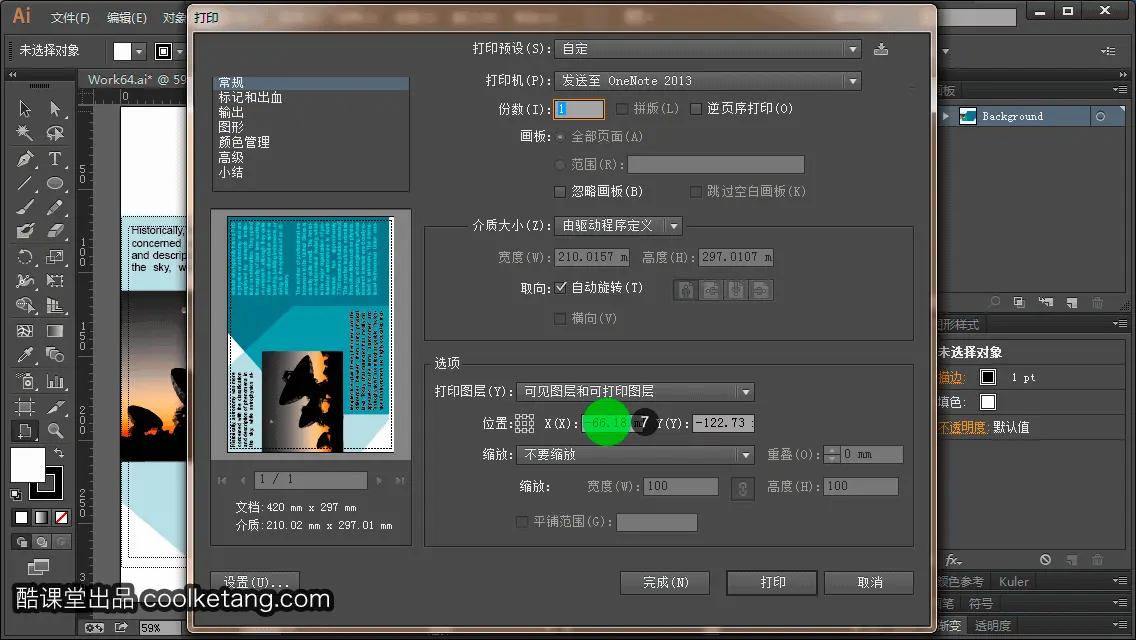This screenshot has width=1136, height=640.
Task: Select the Direct Selection tool
Action: [x=55, y=109]
